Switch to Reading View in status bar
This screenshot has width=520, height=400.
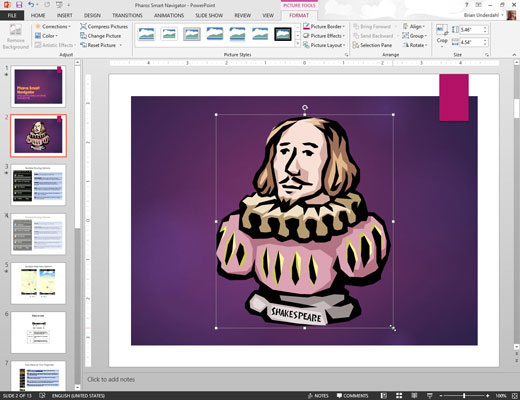(414, 396)
